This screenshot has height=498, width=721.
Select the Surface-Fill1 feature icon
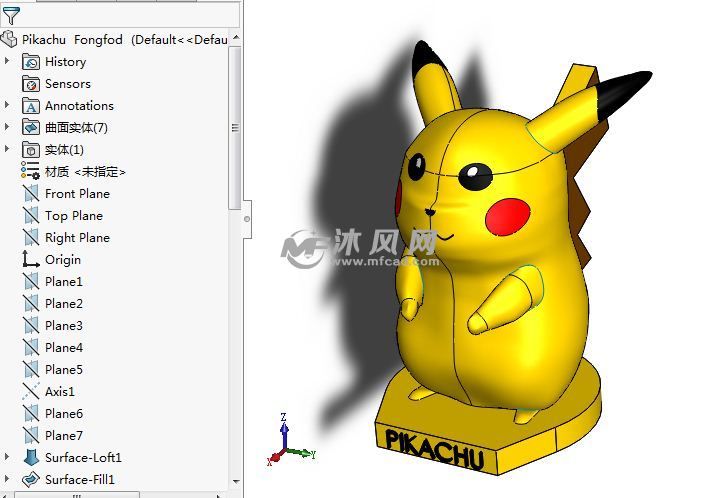coord(31,480)
